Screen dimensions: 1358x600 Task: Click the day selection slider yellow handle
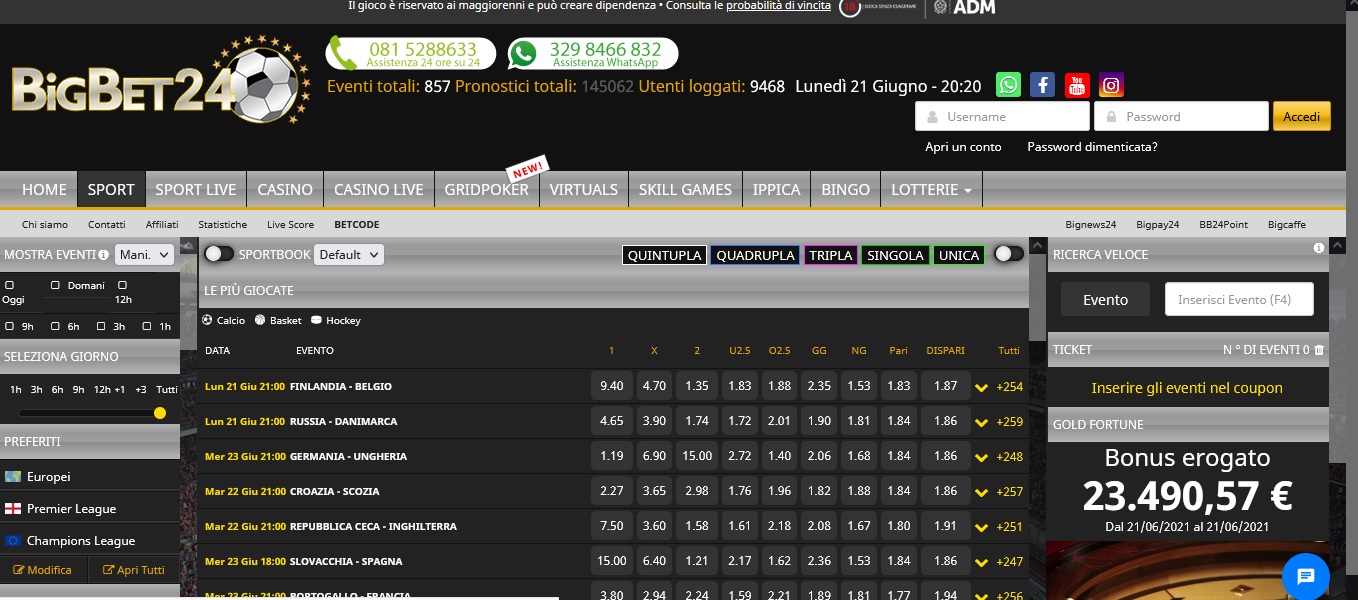160,413
